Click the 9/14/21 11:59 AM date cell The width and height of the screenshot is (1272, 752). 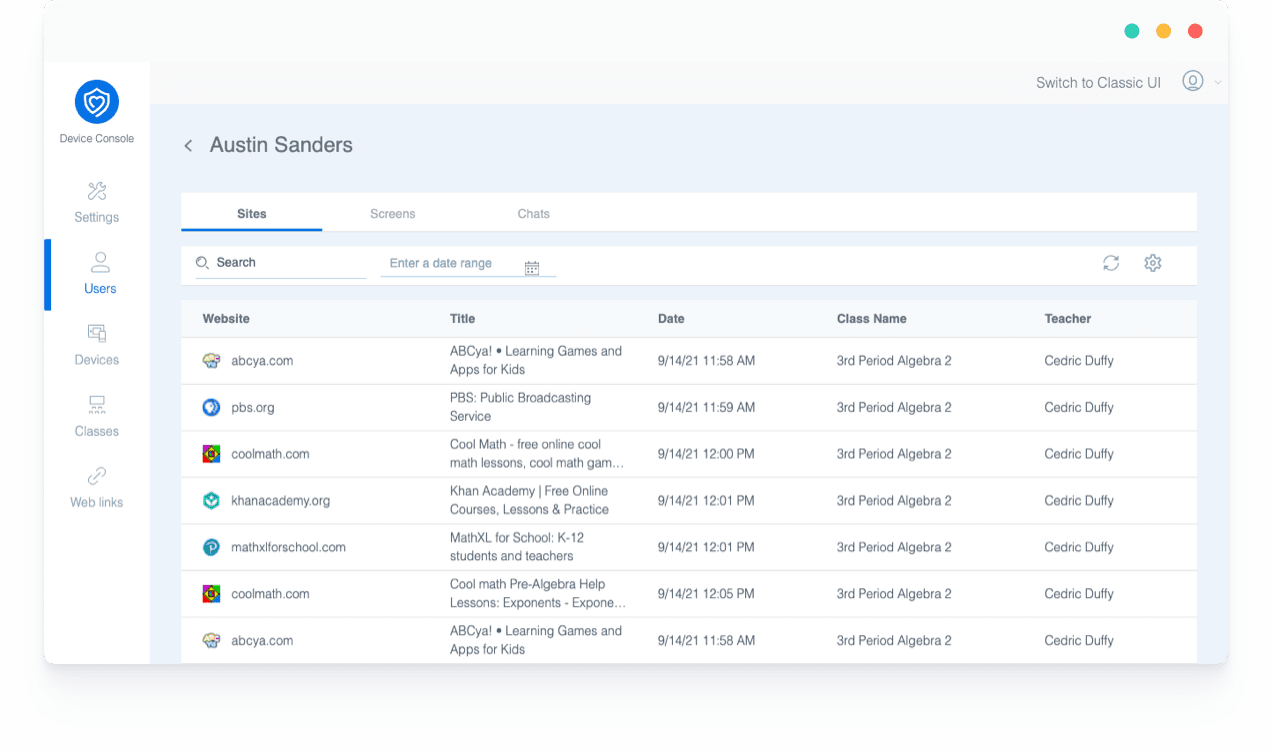pos(706,408)
